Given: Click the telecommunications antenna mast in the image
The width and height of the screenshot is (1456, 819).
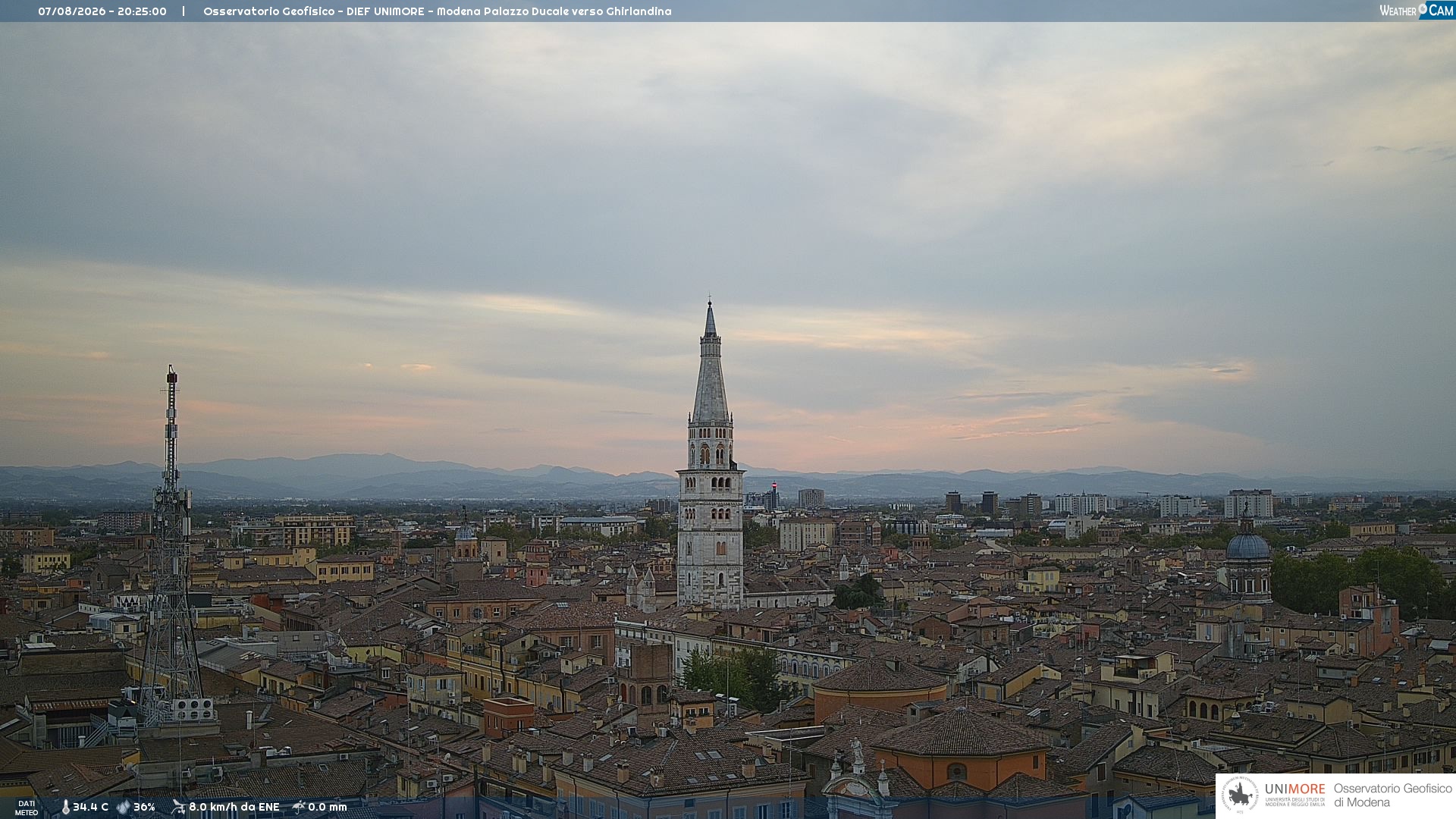Looking at the screenshot, I should (171, 546).
